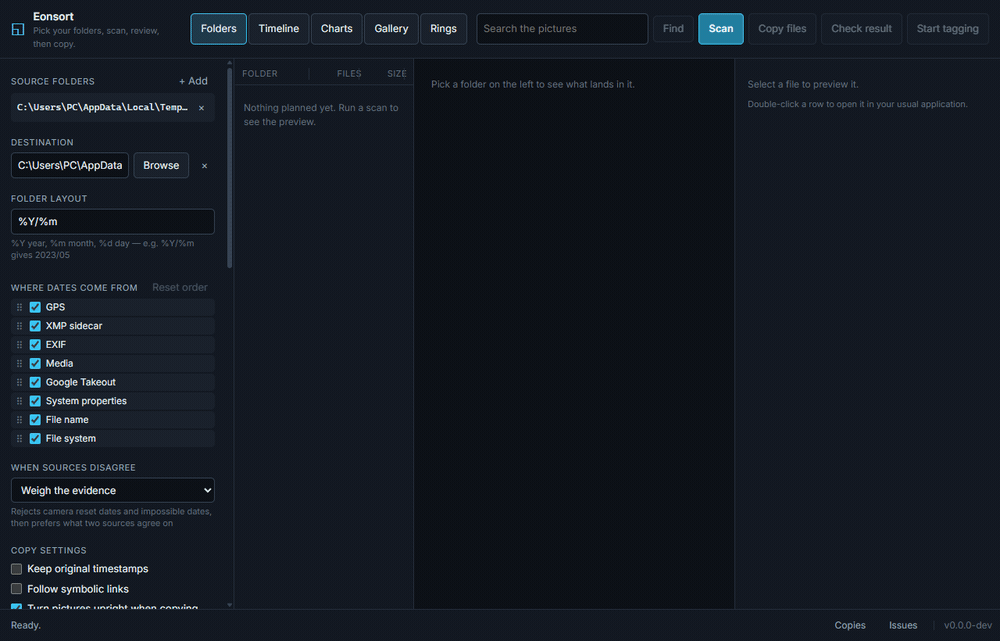Switch to the Timeline tab
Viewport: 1000px width, 641px height.
(x=279, y=29)
